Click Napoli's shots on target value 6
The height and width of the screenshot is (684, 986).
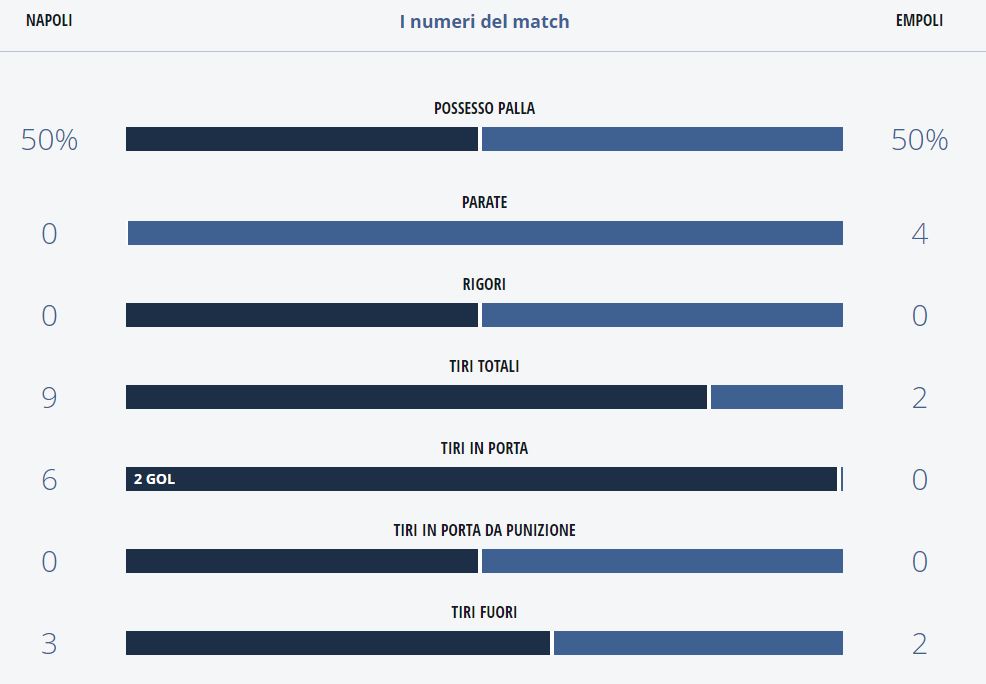[x=49, y=480]
